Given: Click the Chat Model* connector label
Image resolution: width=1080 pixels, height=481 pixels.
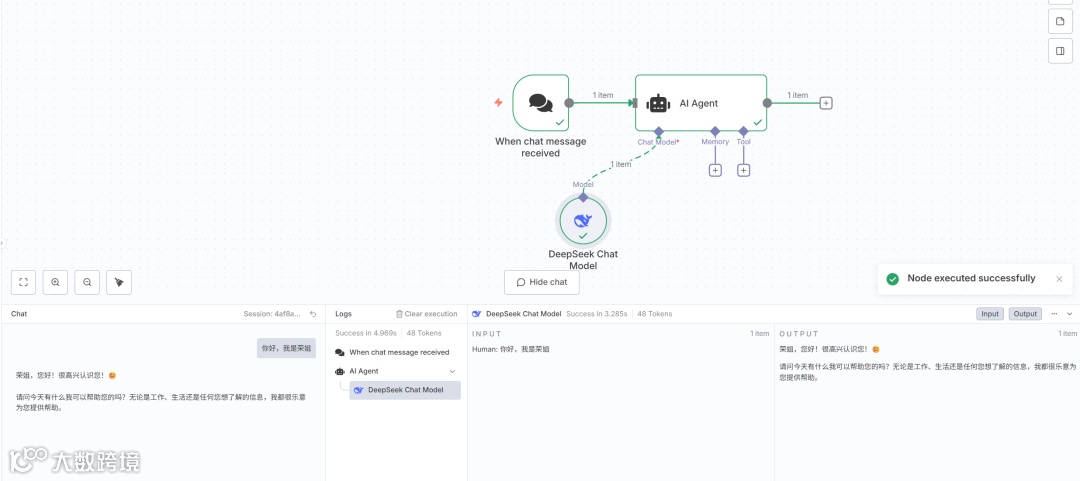Looking at the screenshot, I should [x=658, y=142].
